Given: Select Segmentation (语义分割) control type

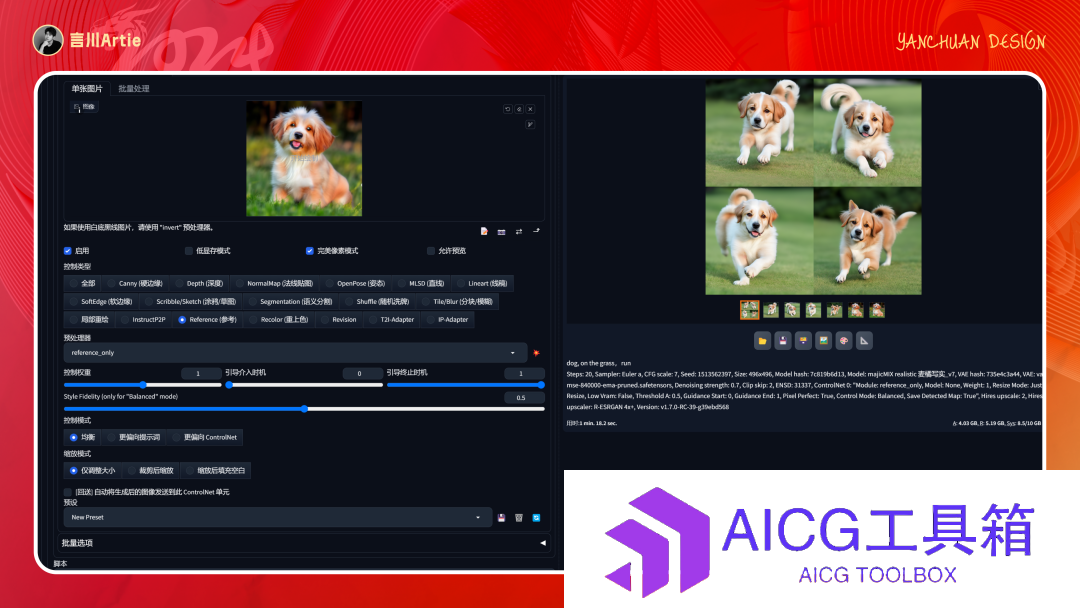Looking at the screenshot, I should 291,302.
